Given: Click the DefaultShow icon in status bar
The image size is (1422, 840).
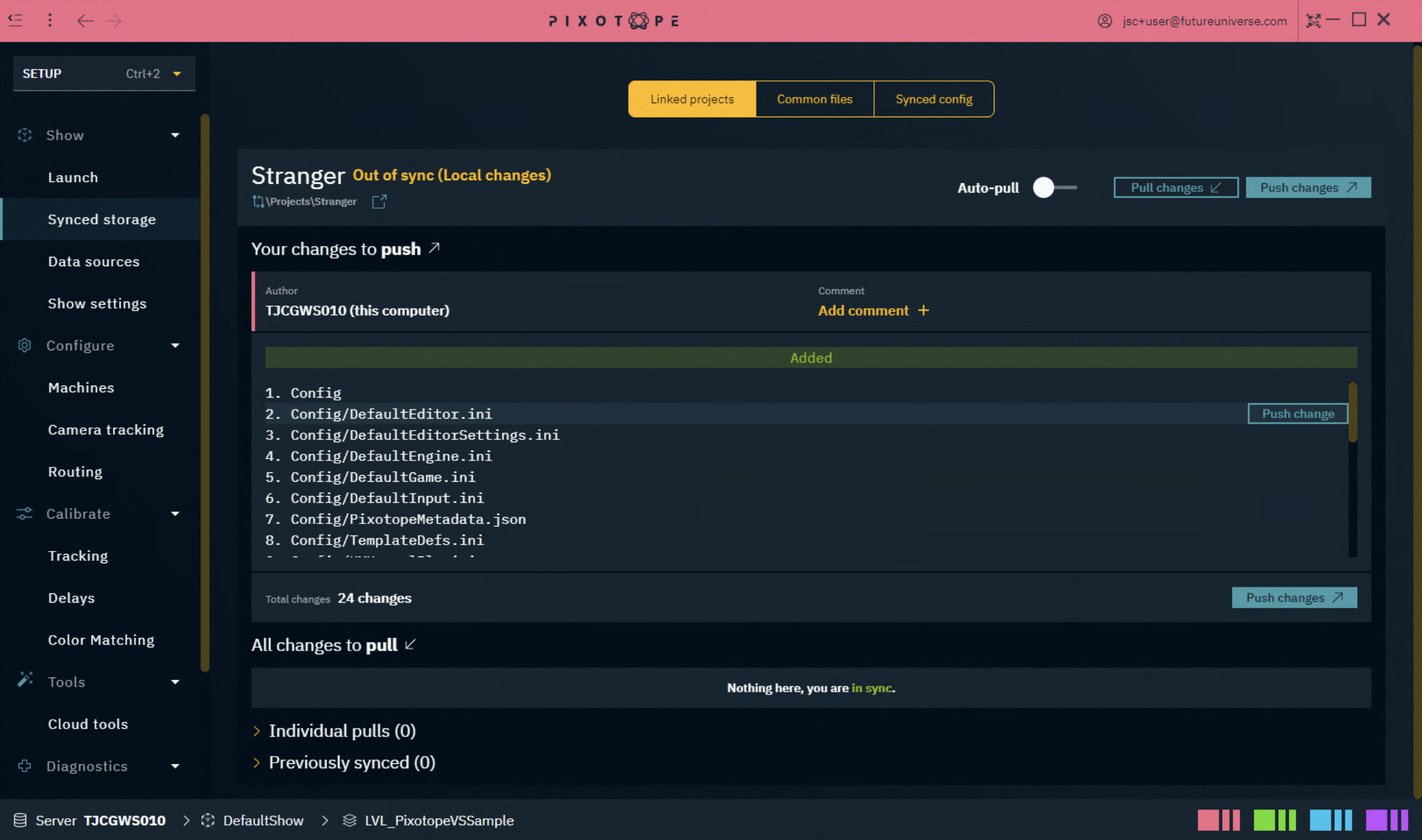Looking at the screenshot, I should point(208,820).
